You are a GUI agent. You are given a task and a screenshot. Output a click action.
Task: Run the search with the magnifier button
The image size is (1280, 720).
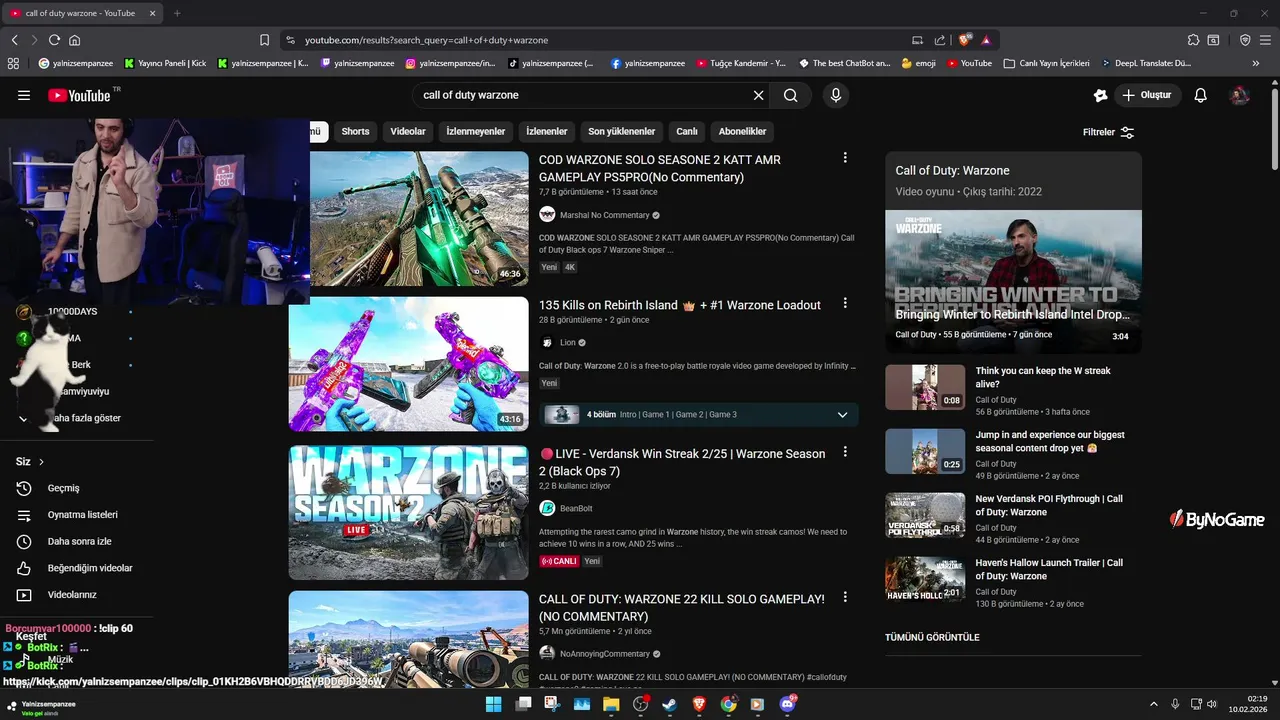click(x=791, y=95)
